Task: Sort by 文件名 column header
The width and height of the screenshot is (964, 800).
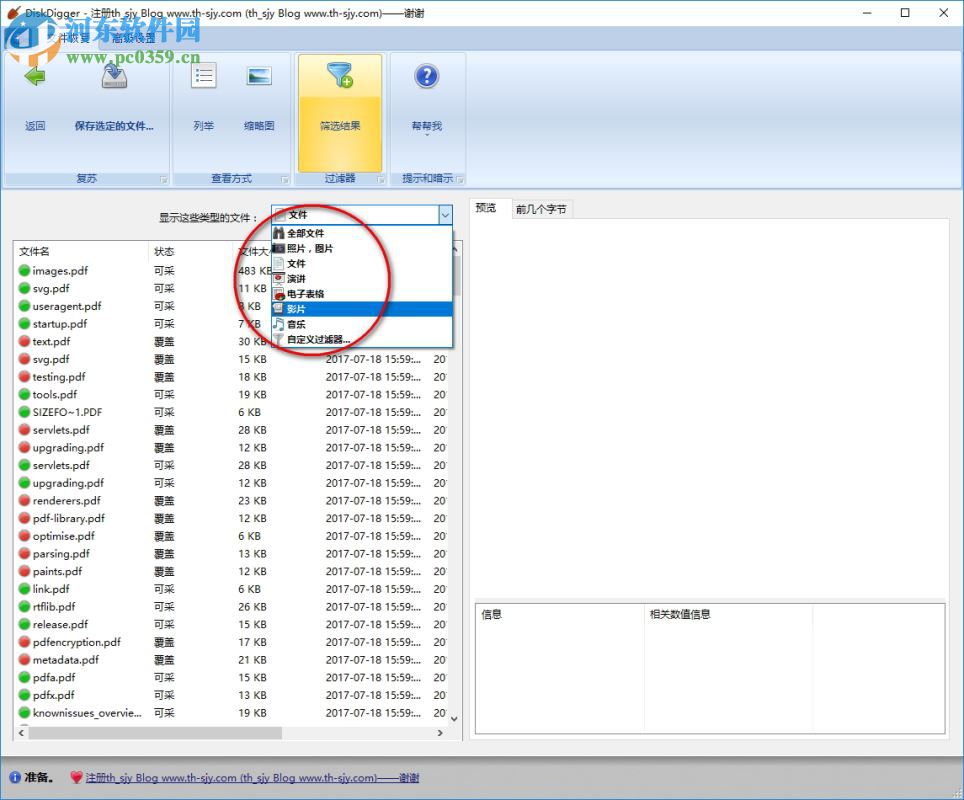Action: [81, 251]
